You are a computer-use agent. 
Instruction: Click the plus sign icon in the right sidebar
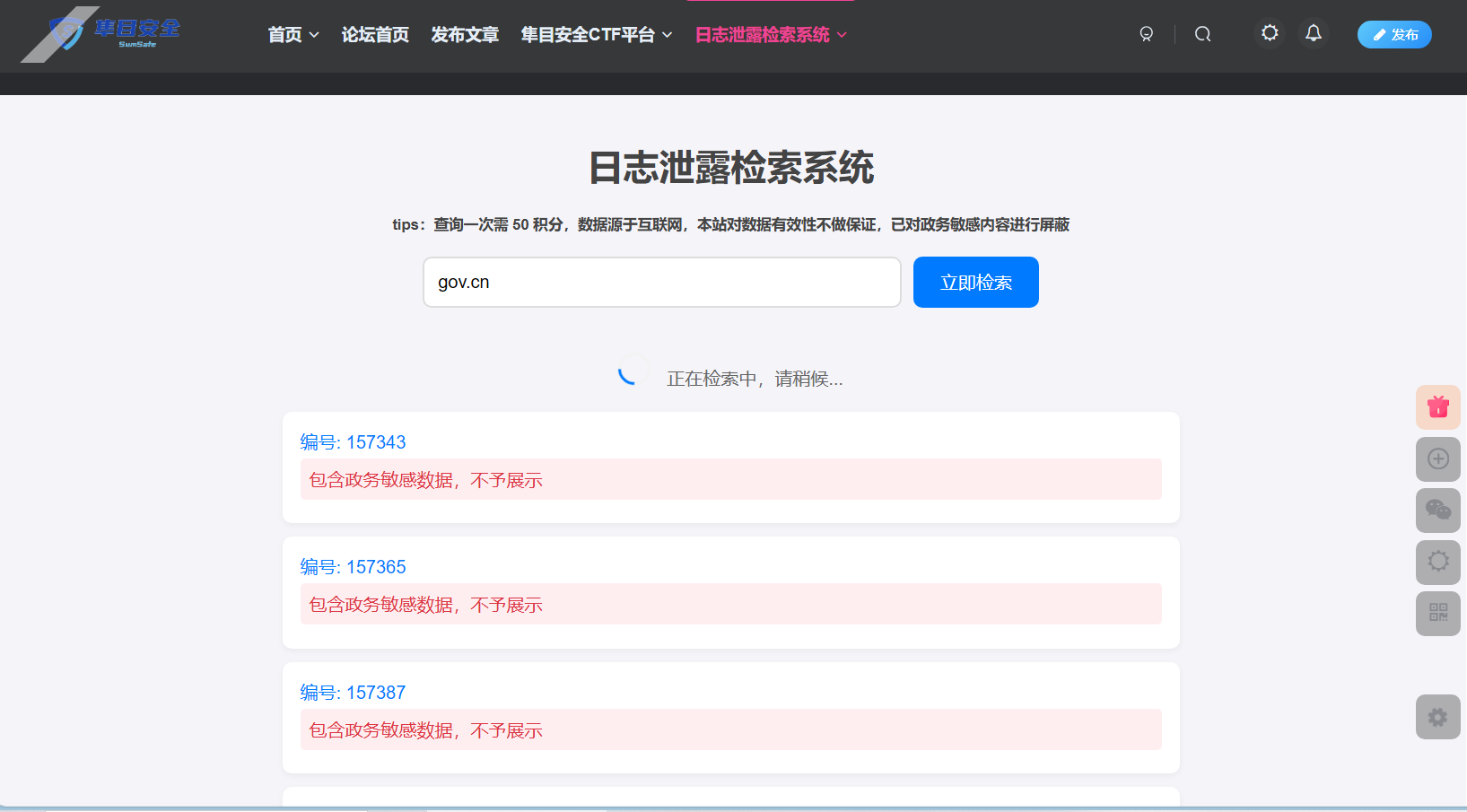(1437, 459)
